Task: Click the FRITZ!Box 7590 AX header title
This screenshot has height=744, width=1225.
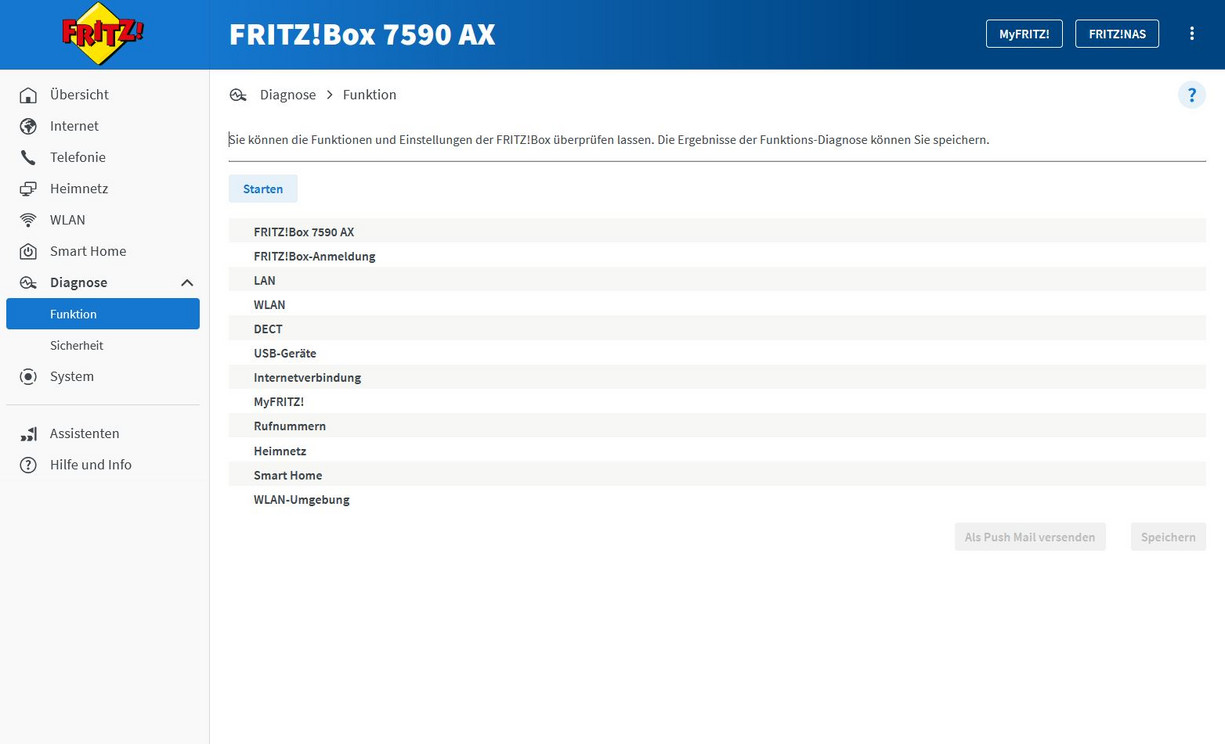Action: [362, 34]
